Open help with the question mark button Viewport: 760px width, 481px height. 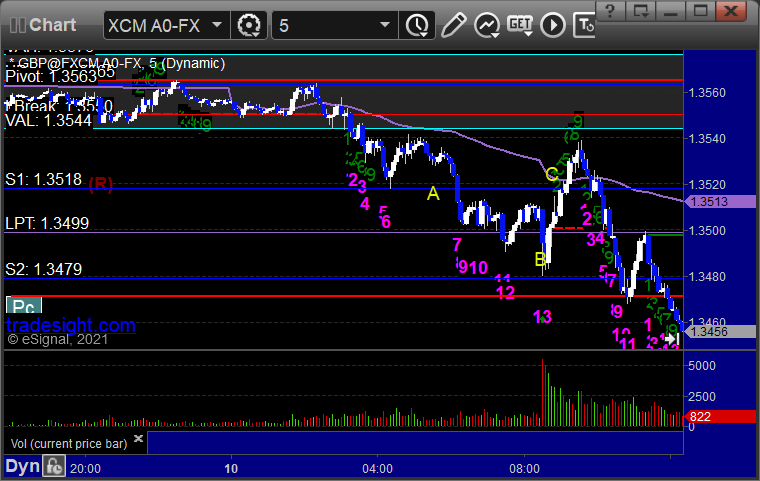pyautogui.click(x=610, y=11)
